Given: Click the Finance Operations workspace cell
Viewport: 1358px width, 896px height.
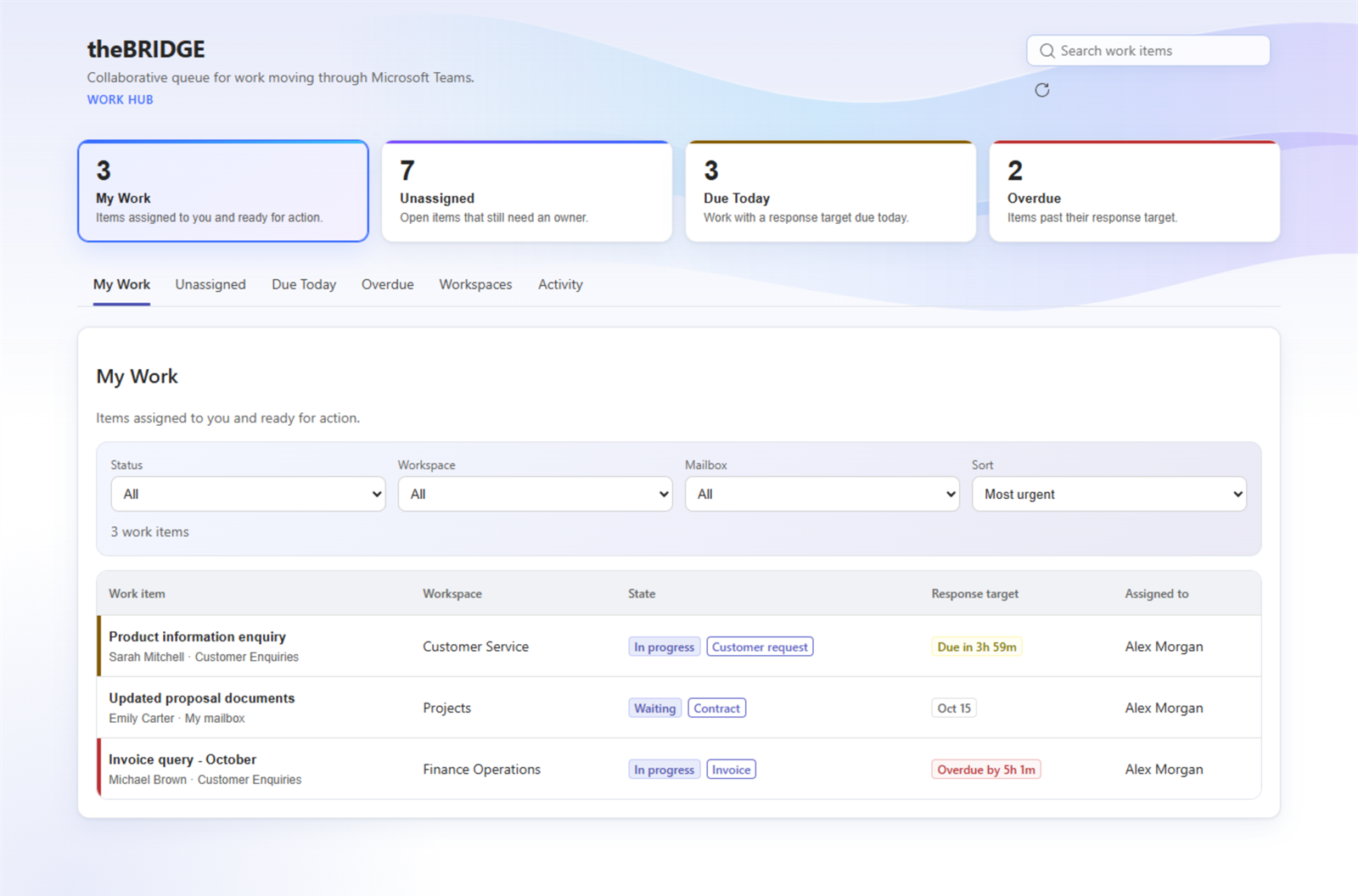Looking at the screenshot, I should [x=482, y=770].
